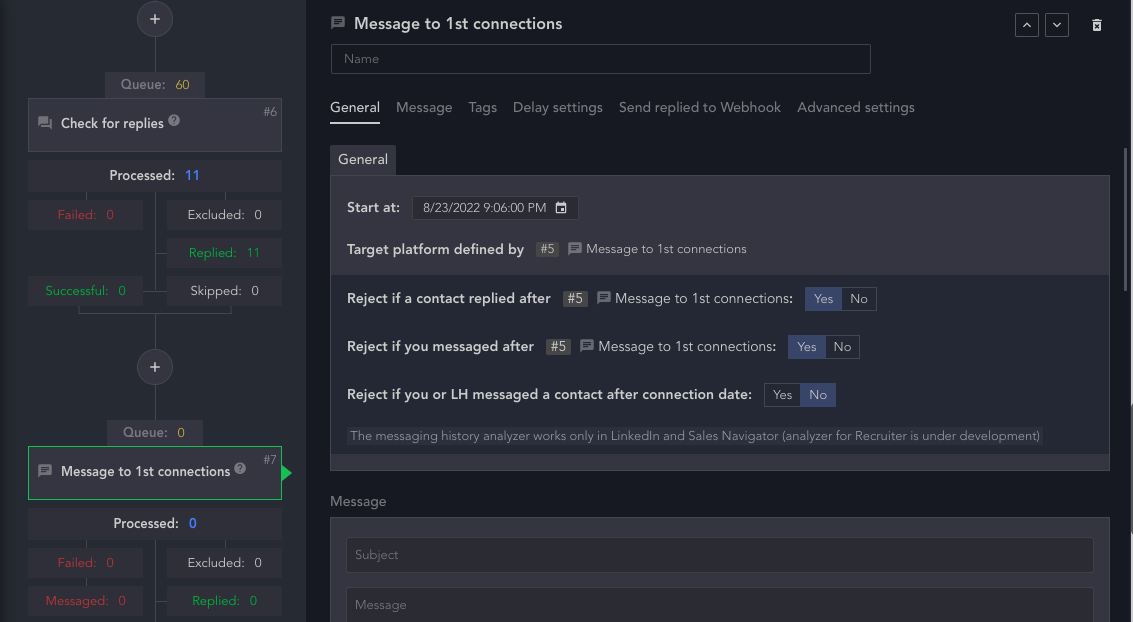Set 'Reject if a contact replied after' to No
Screen dimensions: 1133x622
859,299
